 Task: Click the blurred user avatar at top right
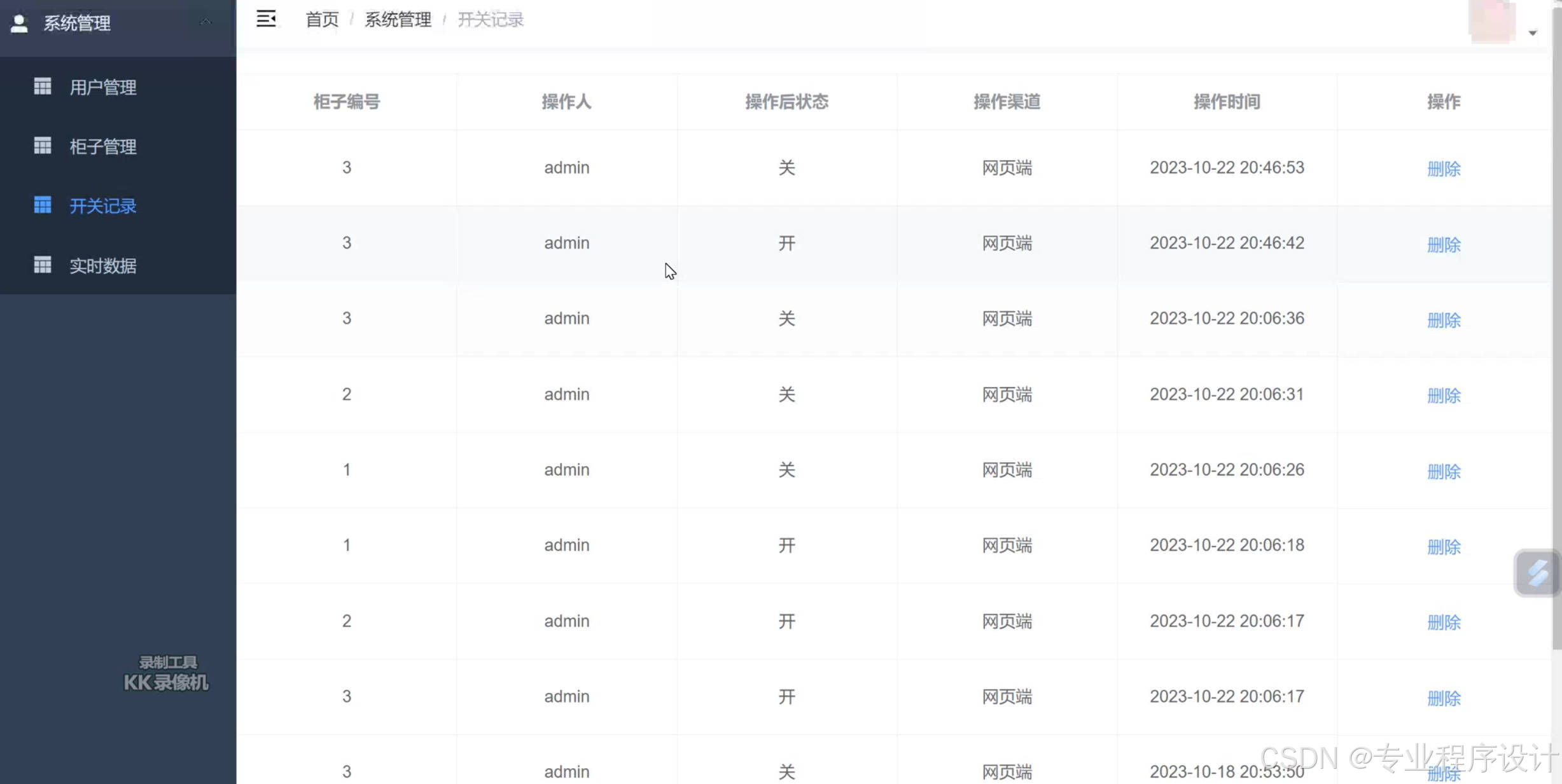1491,22
